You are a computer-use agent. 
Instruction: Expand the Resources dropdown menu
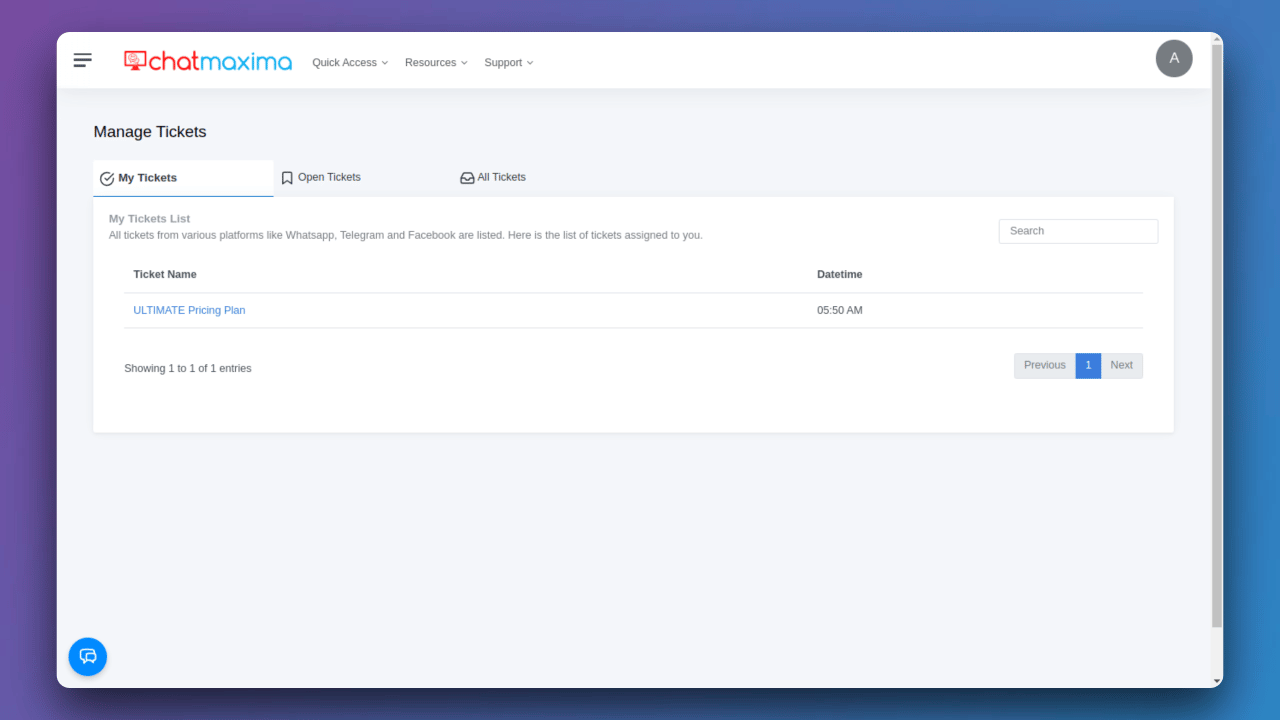click(x=436, y=62)
